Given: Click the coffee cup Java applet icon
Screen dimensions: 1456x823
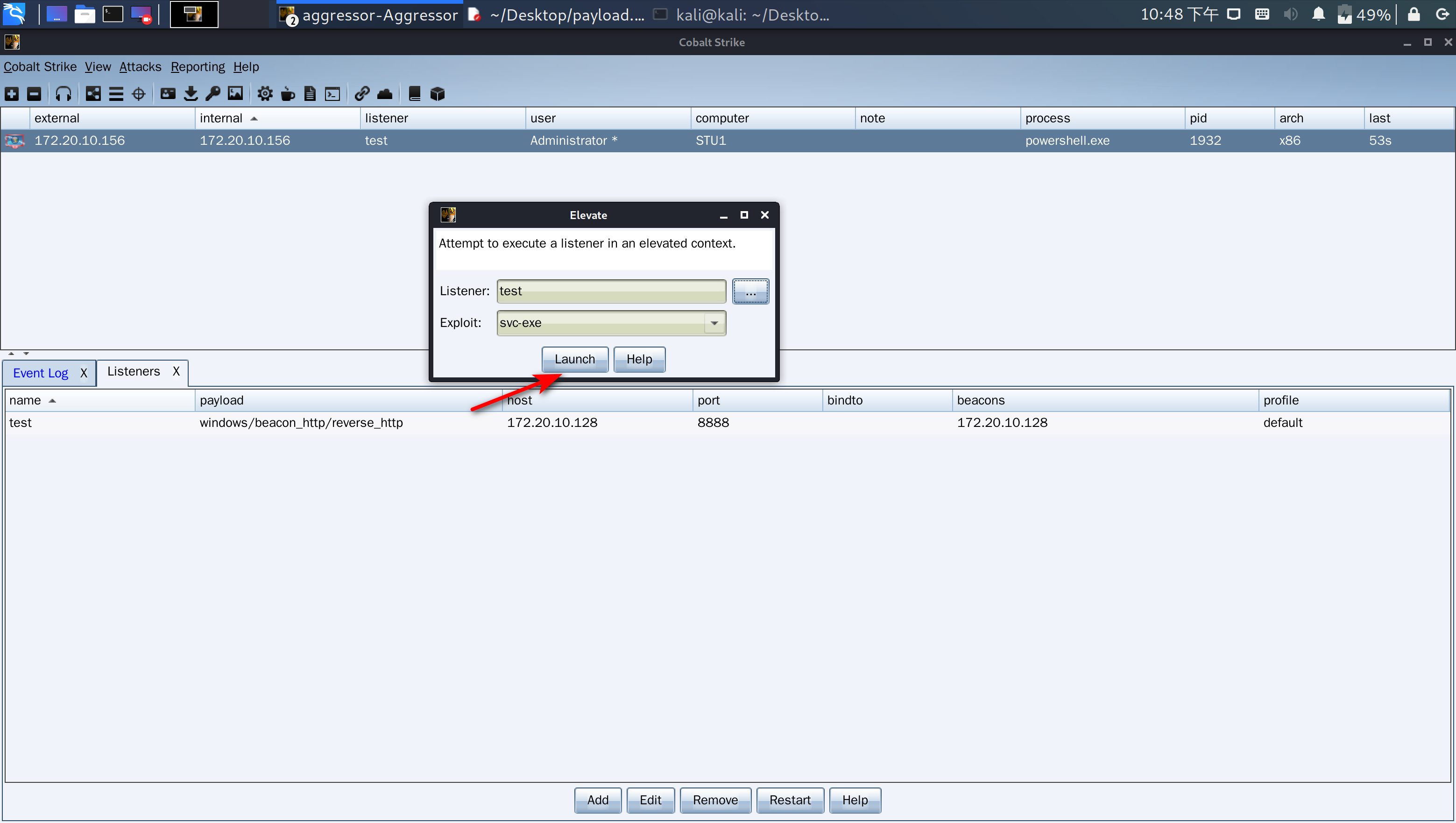Looking at the screenshot, I should tap(288, 94).
